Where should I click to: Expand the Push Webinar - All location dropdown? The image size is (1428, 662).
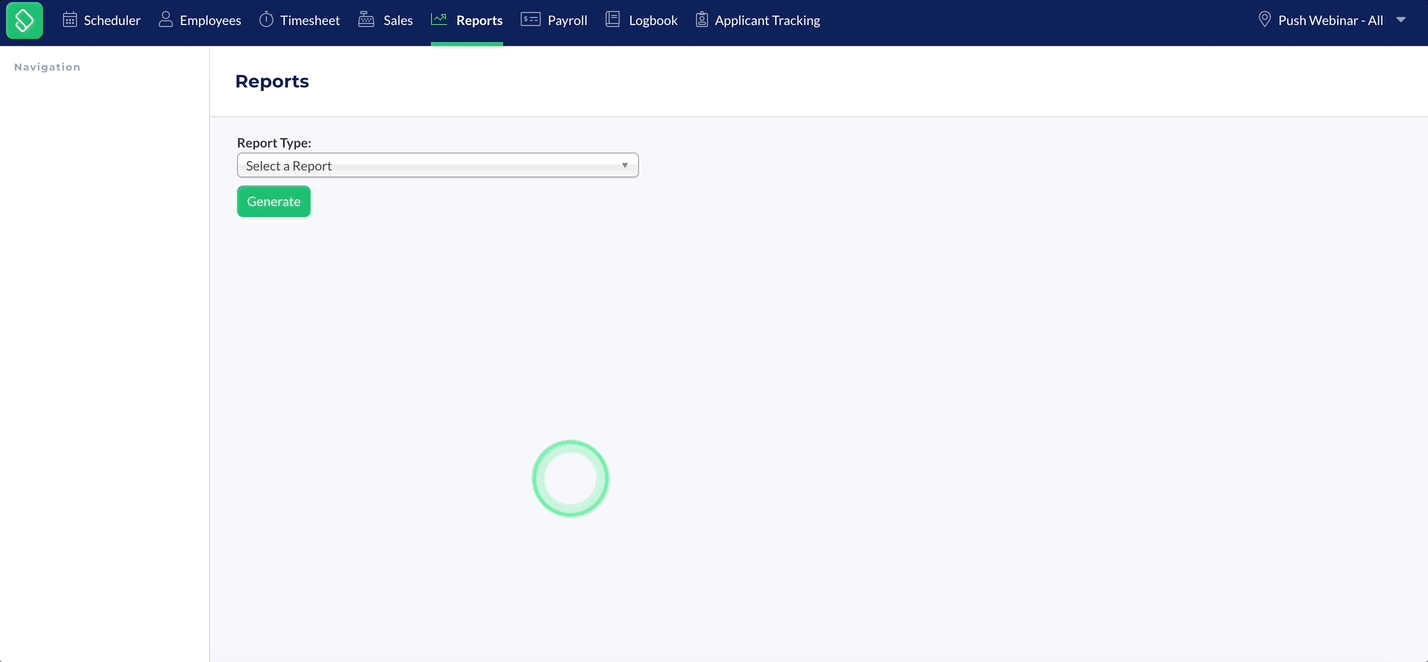point(1334,20)
